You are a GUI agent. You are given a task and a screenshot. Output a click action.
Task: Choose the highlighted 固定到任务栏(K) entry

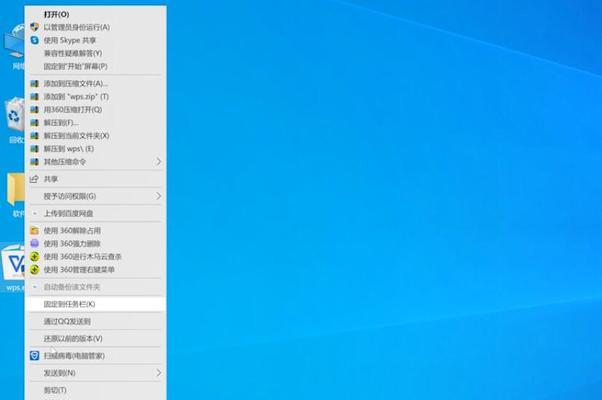96,304
